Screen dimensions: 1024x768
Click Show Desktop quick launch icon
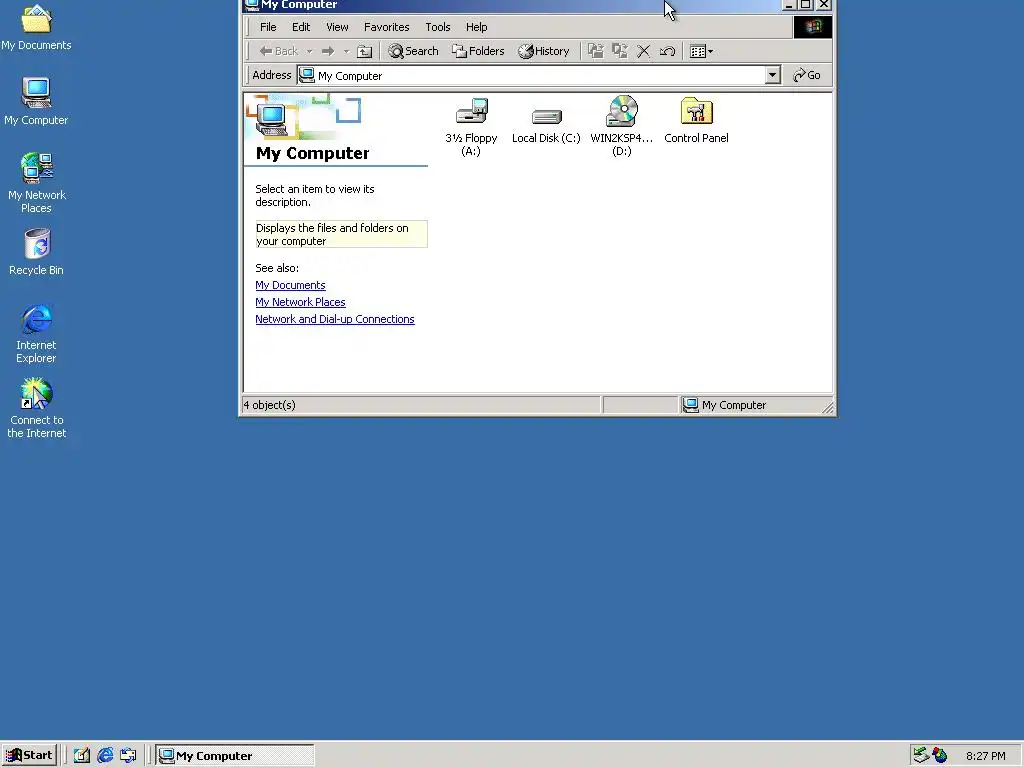82,756
